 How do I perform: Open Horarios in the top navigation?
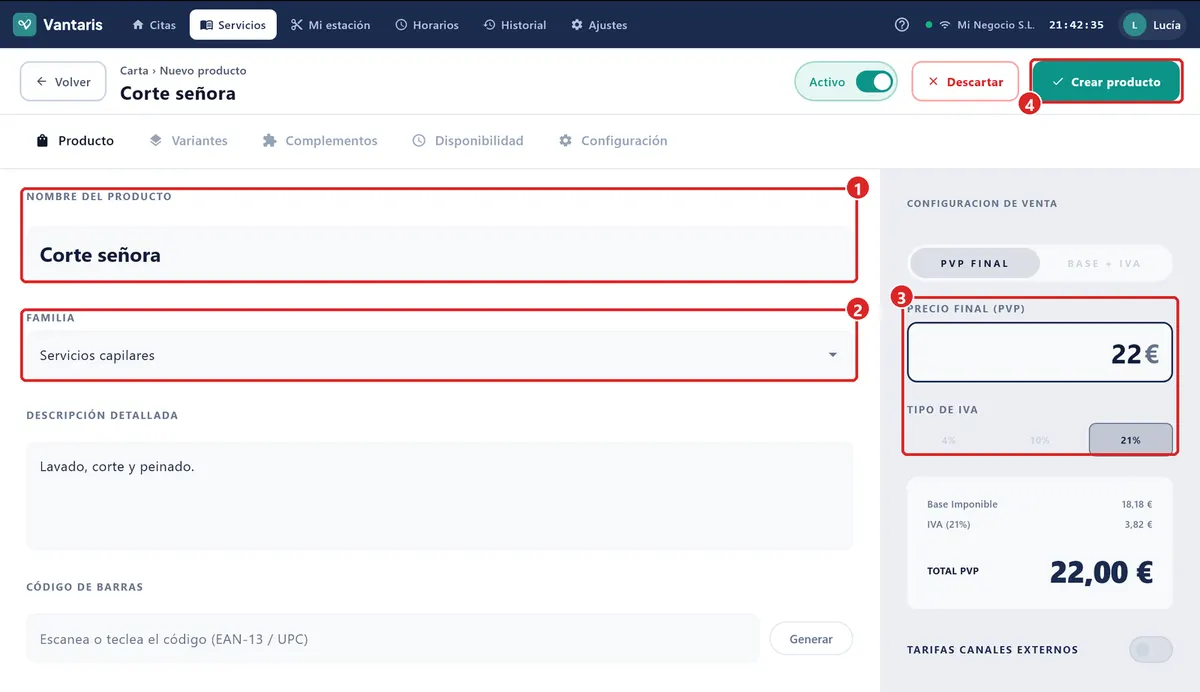(x=427, y=25)
